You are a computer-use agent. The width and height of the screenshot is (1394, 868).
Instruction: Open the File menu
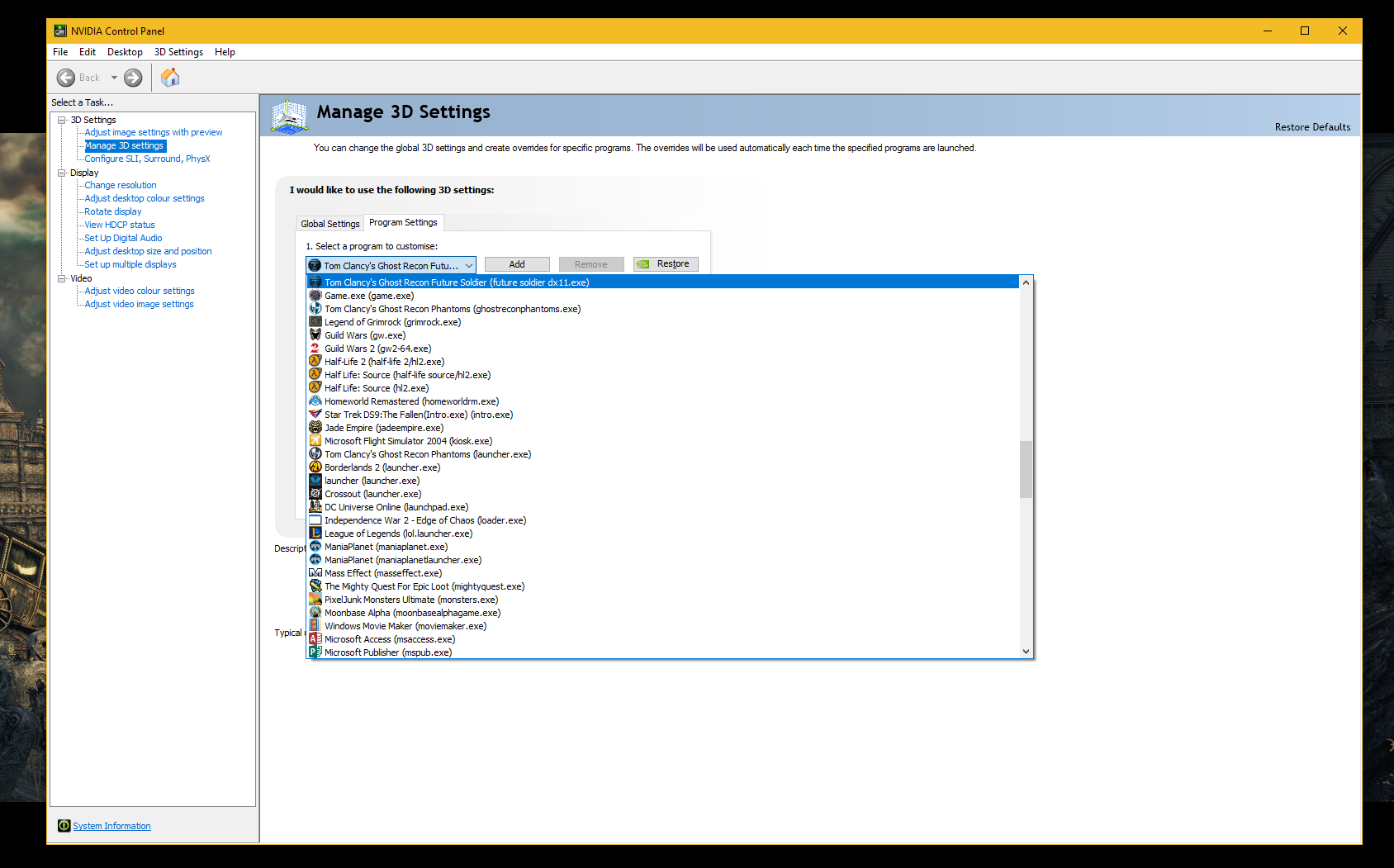point(60,52)
